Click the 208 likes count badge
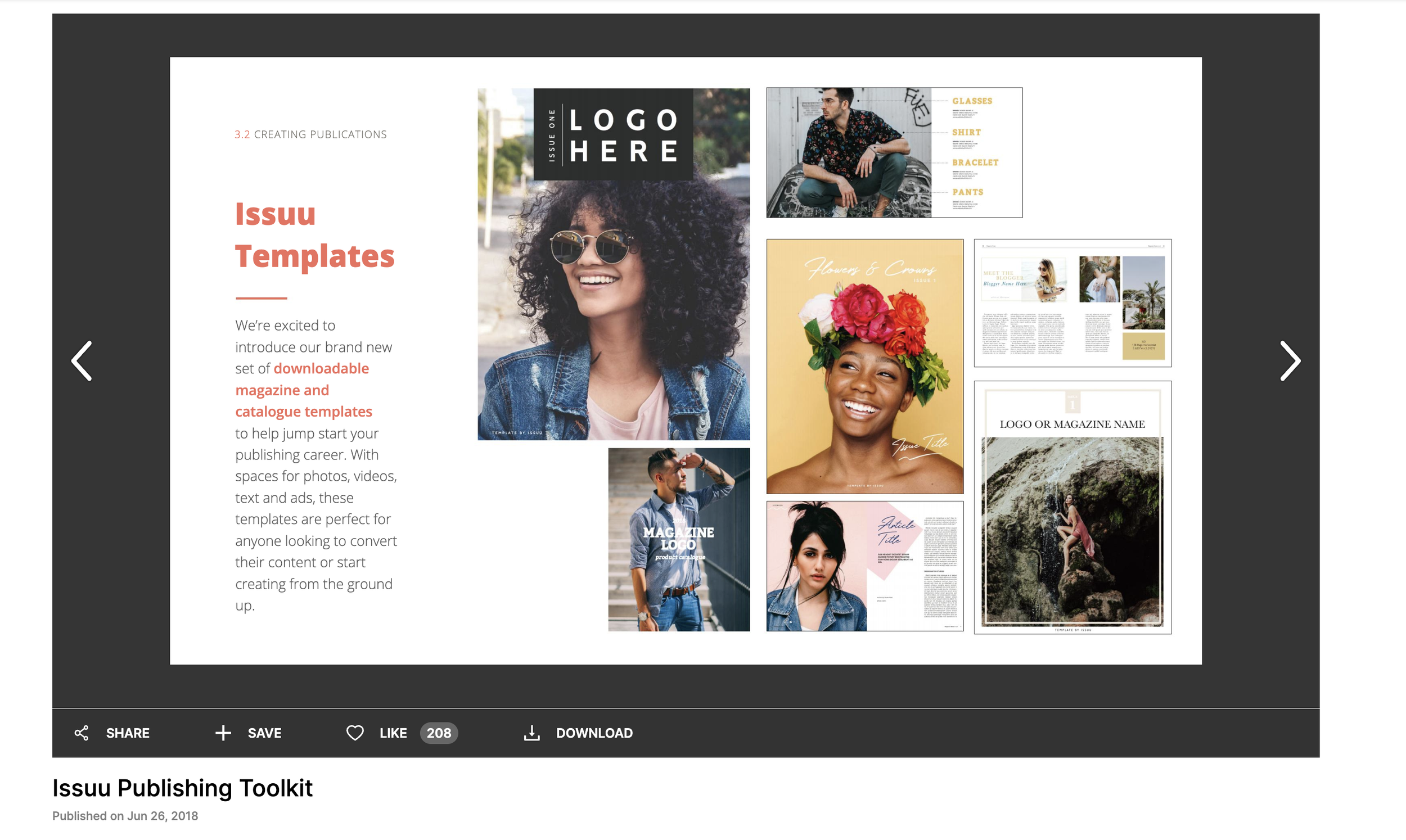1406x840 pixels. [439, 733]
